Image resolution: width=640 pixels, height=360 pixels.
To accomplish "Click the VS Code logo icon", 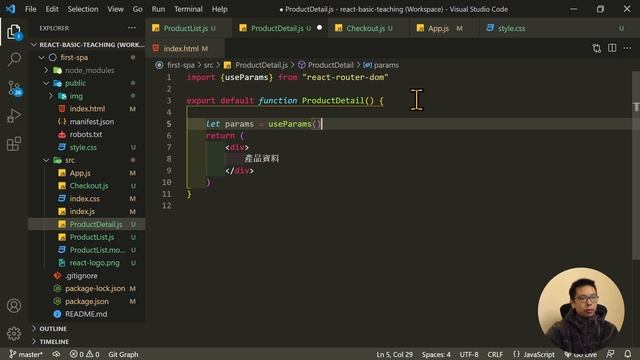I will 11,9.
